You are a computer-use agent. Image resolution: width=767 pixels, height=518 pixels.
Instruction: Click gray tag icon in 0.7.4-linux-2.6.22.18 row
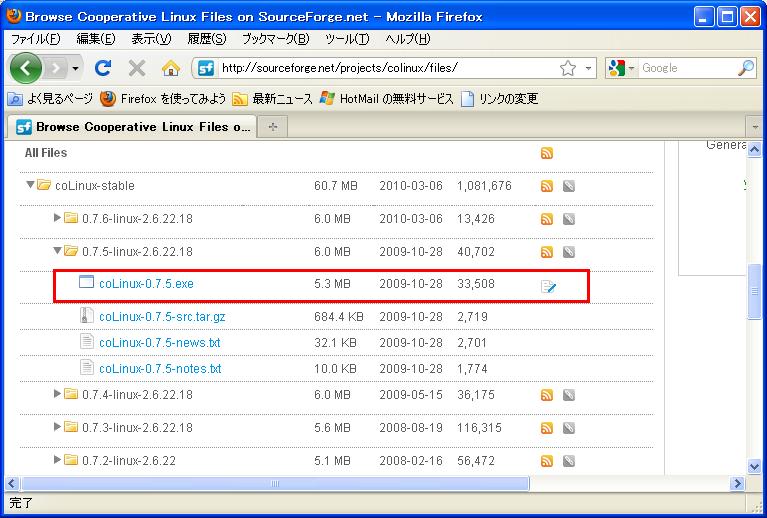568,395
